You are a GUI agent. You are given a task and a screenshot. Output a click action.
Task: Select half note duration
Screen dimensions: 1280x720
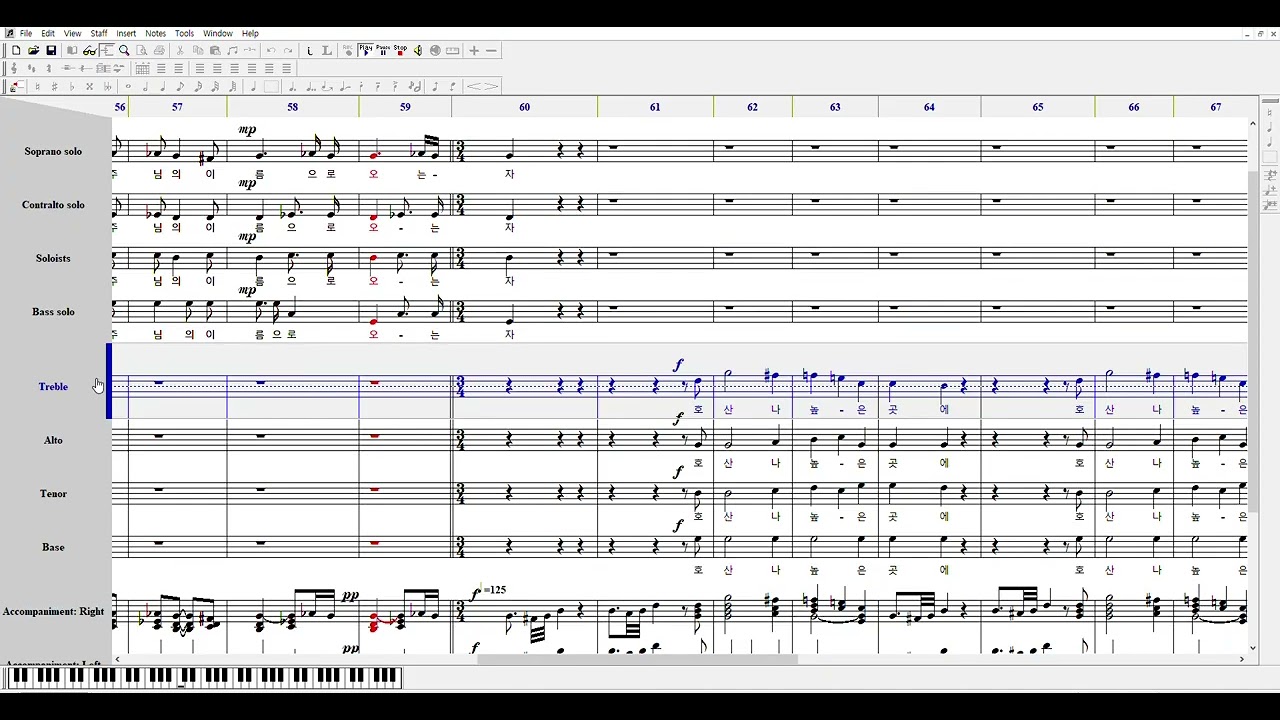(145, 86)
